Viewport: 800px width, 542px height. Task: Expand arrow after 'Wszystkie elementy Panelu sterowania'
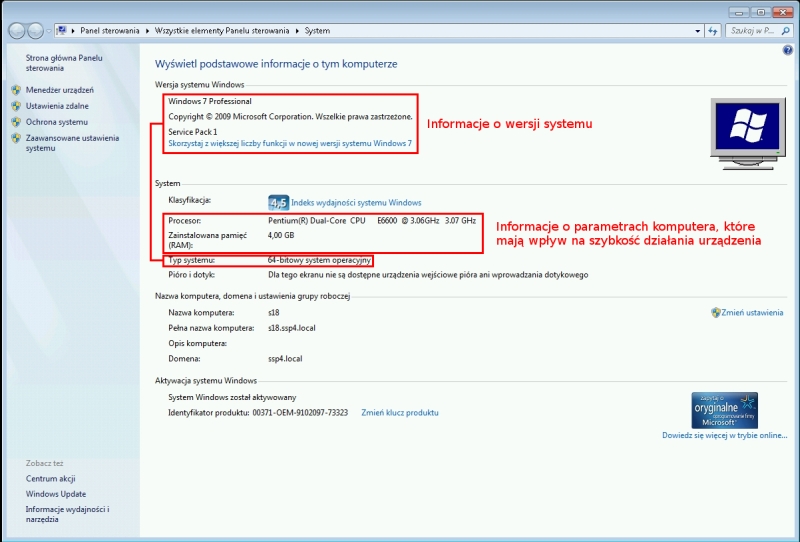[297, 31]
